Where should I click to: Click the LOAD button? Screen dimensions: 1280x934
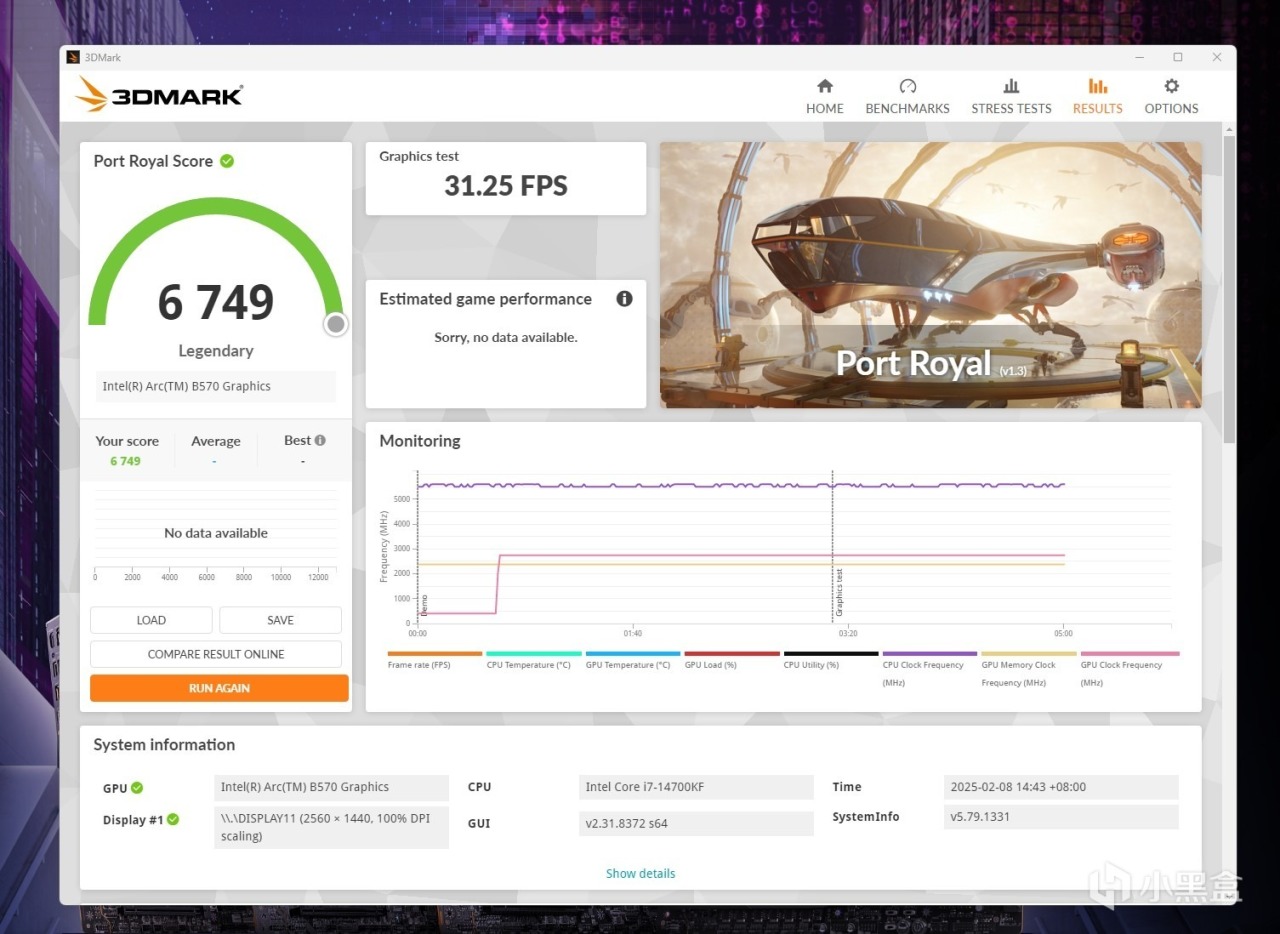[151, 620]
